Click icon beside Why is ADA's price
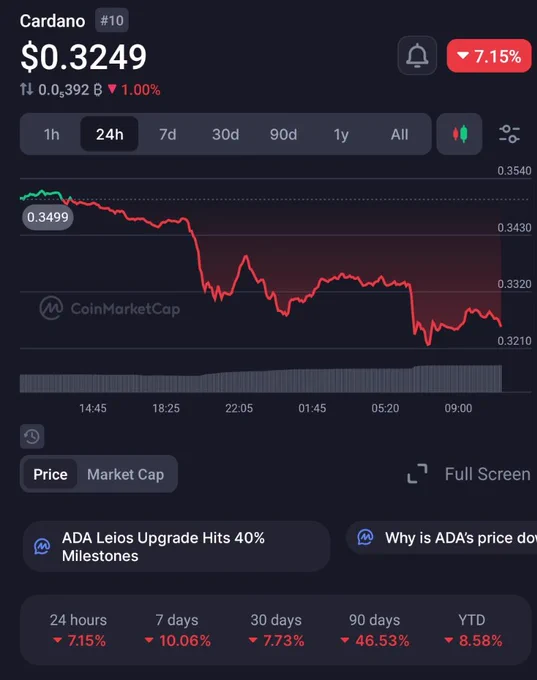The height and width of the screenshot is (680, 537). click(x=365, y=537)
